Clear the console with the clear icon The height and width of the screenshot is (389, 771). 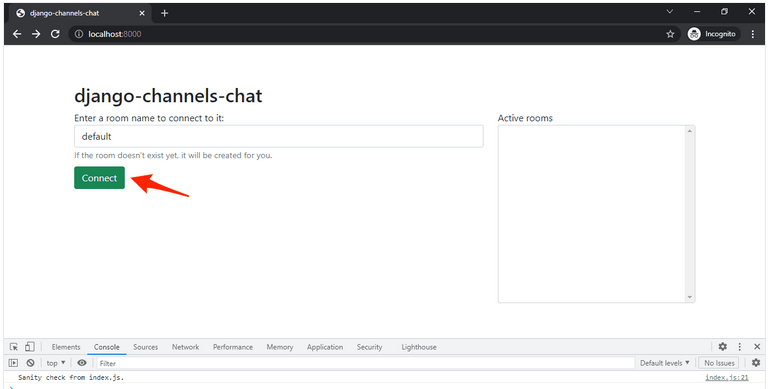coord(30,363)
